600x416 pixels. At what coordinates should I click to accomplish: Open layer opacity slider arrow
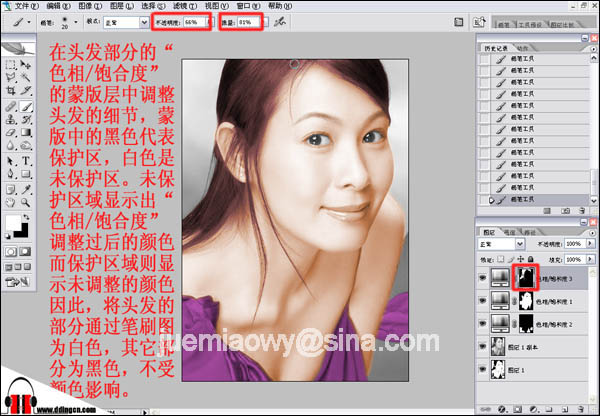point(590,243)
